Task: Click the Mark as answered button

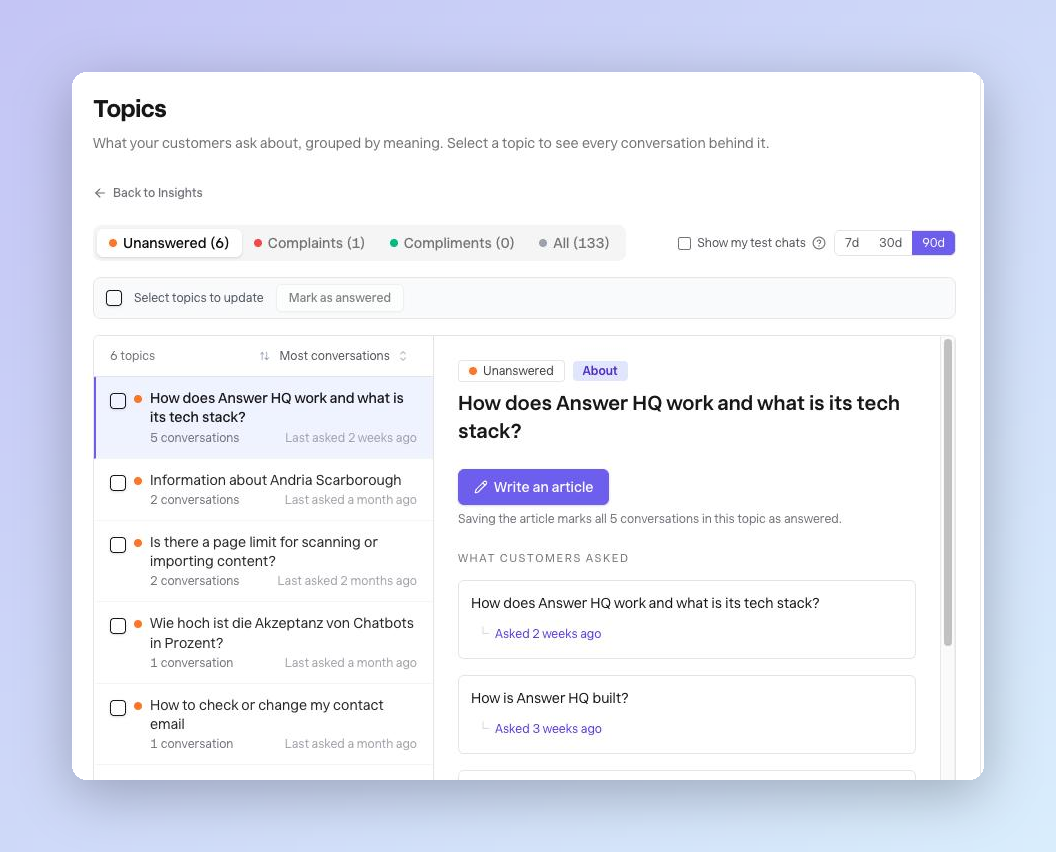Action: click(x=340, y=298)
